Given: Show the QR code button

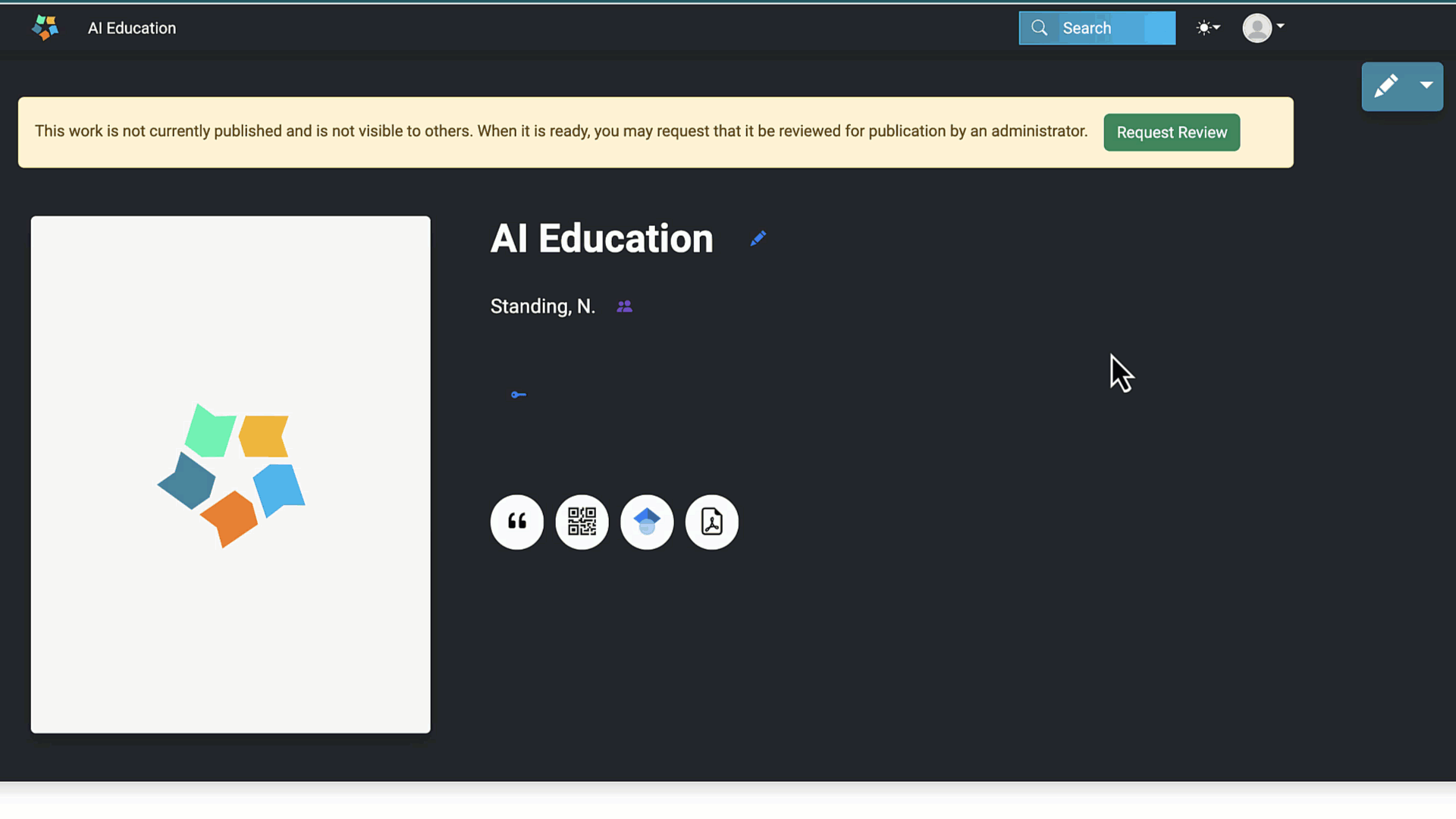Looking at the screenshot, I should coord(582,522).
